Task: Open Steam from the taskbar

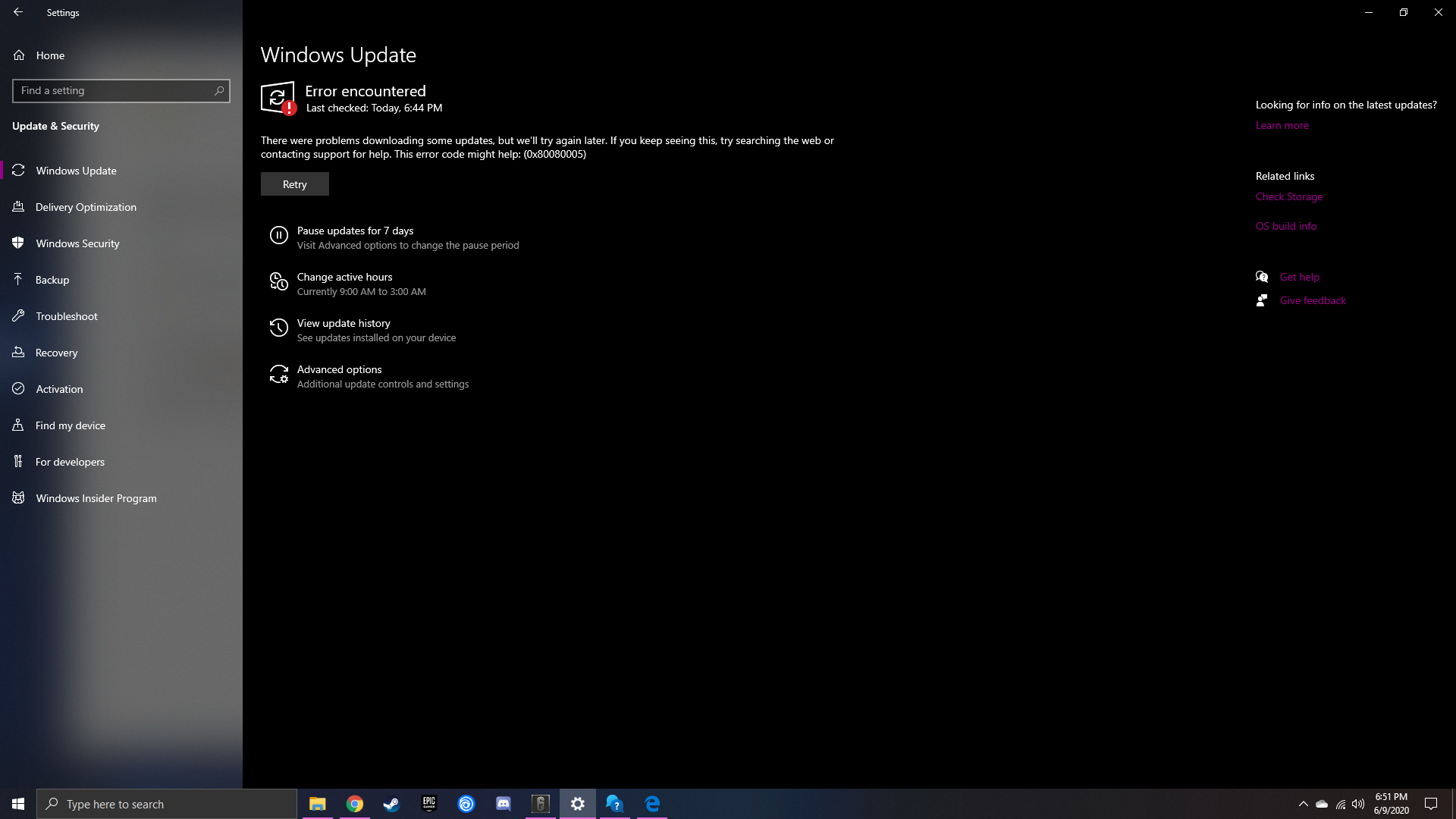Action: click(x=391, y=804)
